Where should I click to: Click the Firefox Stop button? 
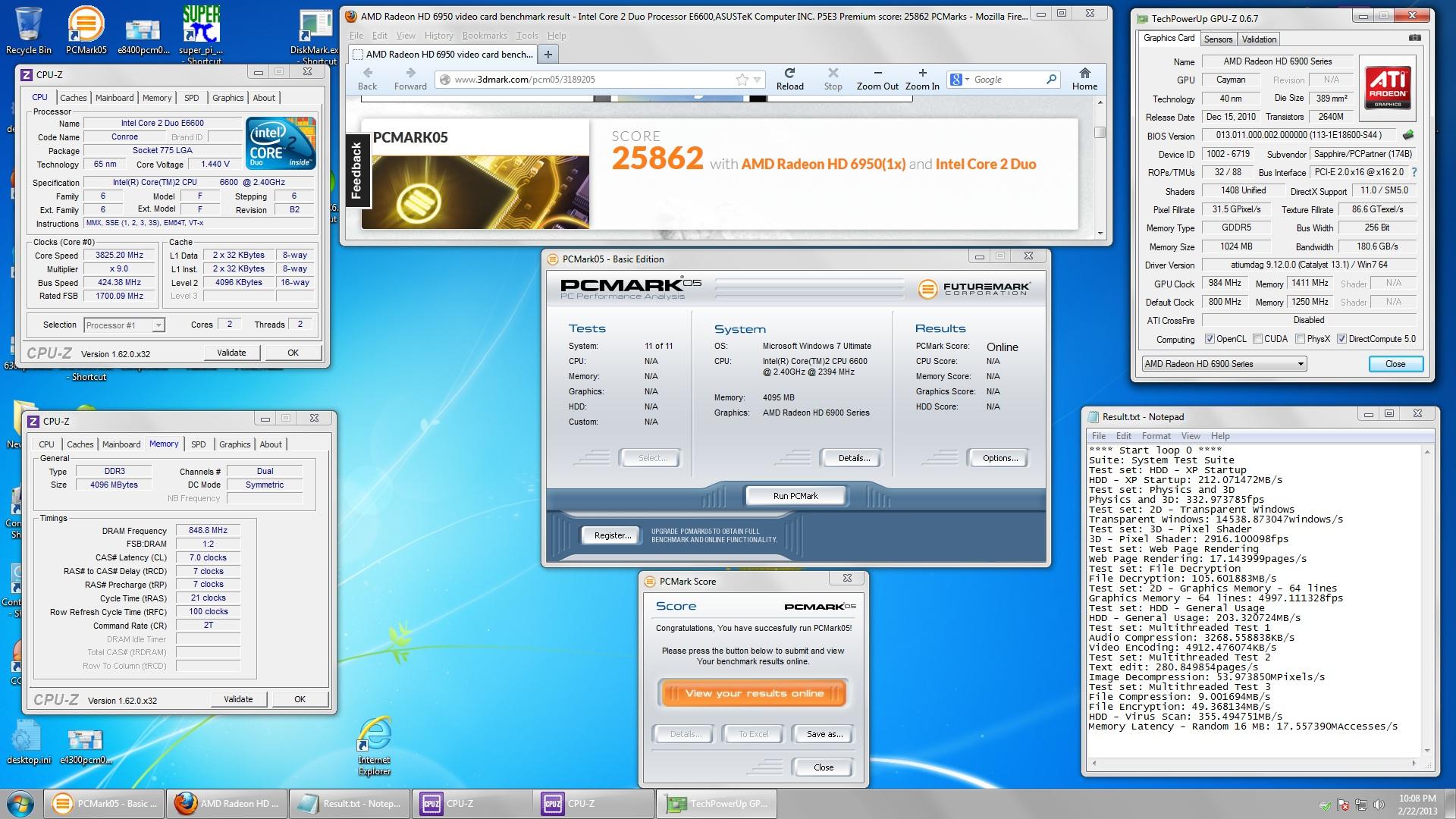[833, 78]
